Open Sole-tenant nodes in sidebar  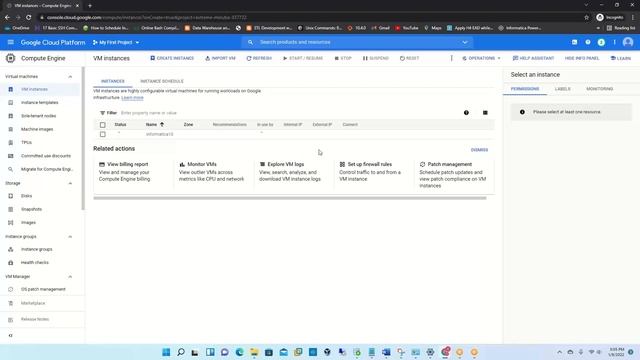pyautogui.click(x=40, y=116)
